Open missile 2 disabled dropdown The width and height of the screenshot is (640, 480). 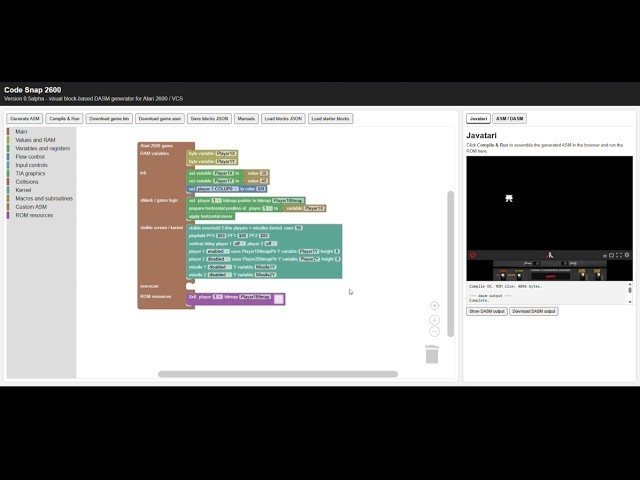(x=220, y=275)
